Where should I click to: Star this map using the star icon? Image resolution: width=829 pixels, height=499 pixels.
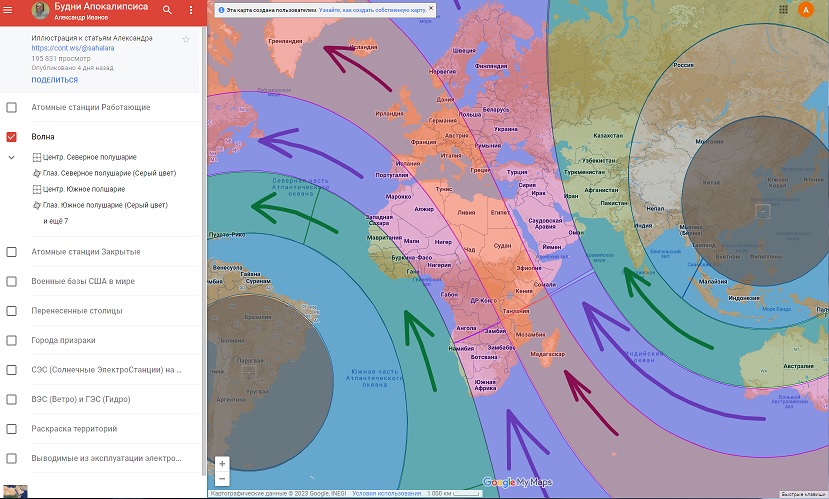click(x=186, y=39)
